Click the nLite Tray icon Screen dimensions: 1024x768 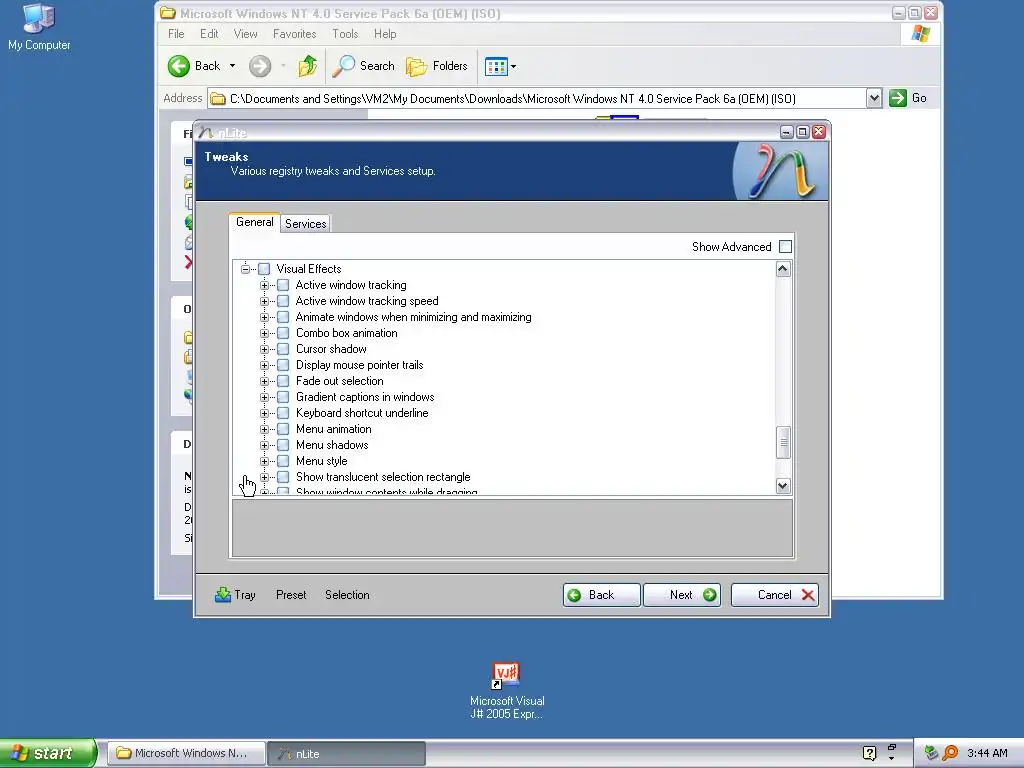click(223, 595)
